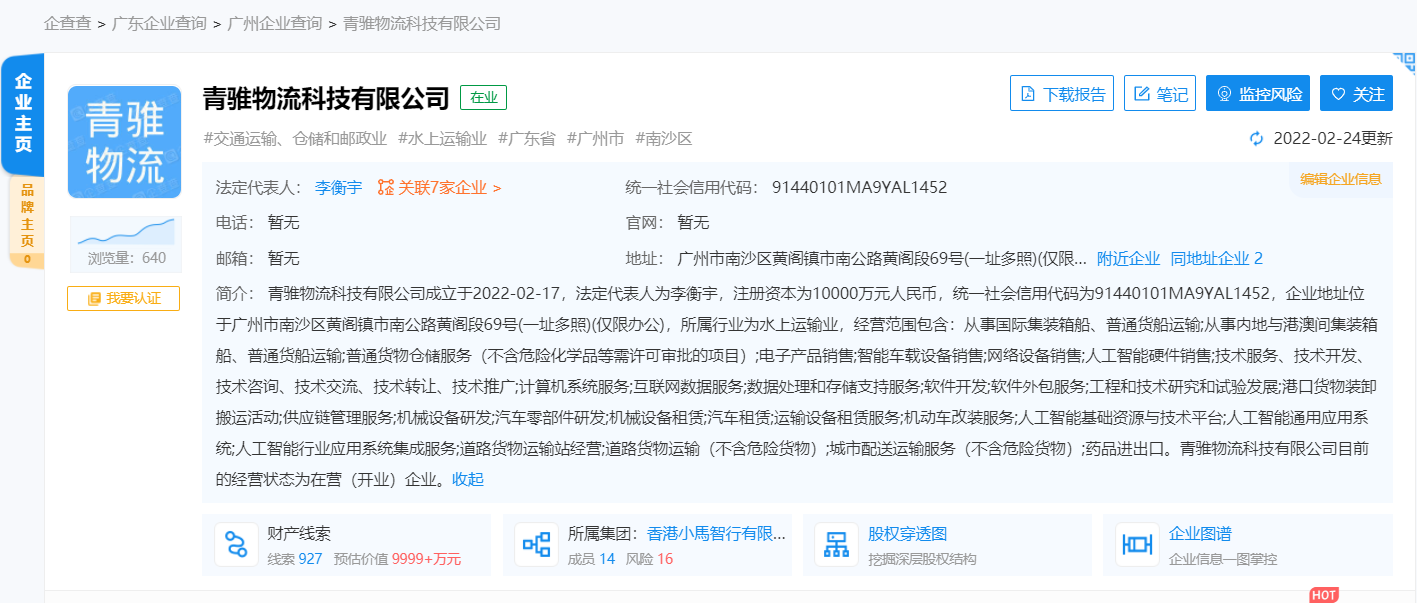This screenshot has height=603, width=1417.
Task: Click the 青雅物流 company logo
Action: 125,142
